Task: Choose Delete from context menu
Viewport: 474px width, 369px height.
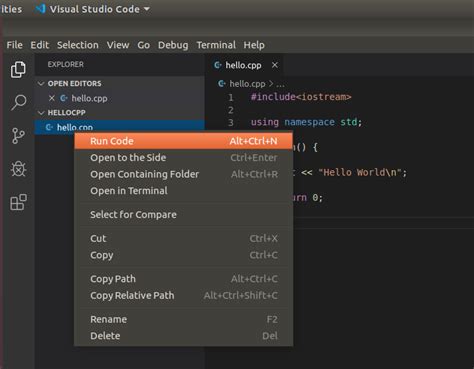Action: click(x=183, y=336)
